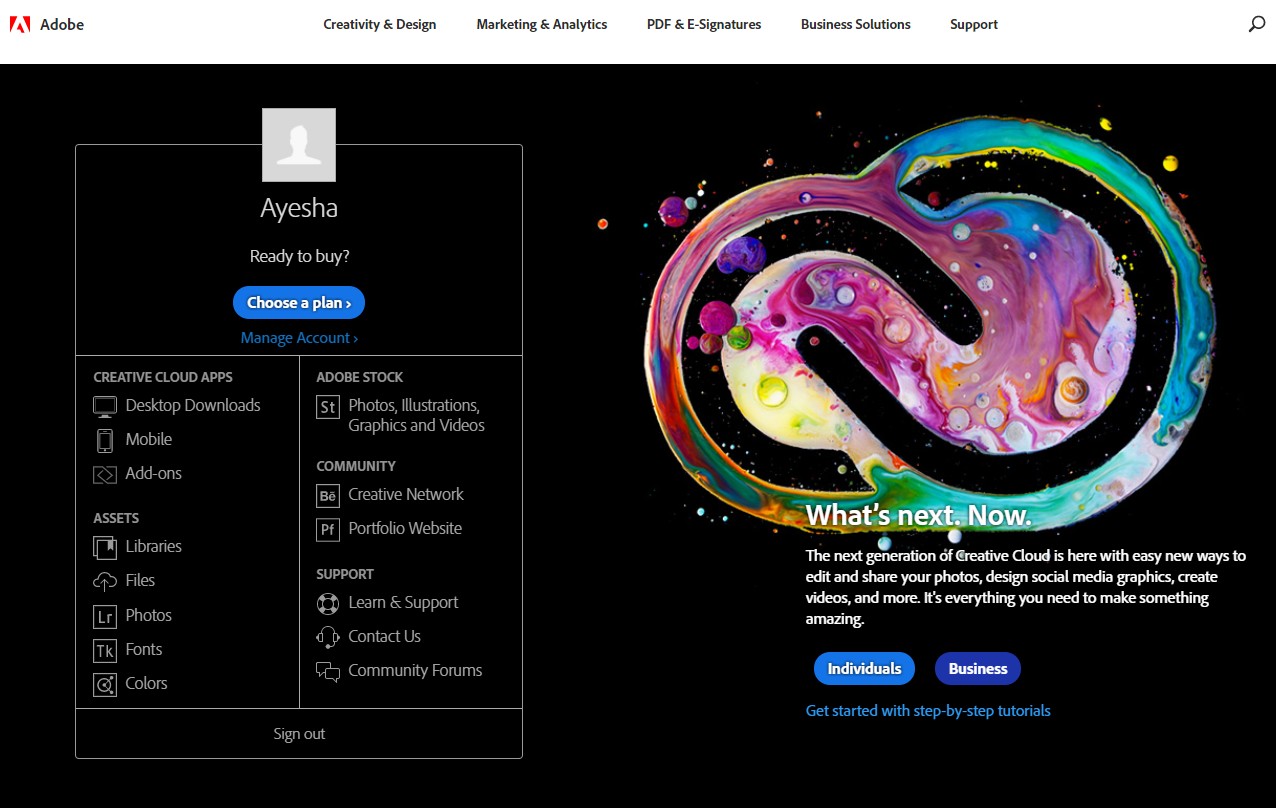Screen dimensions: 1276x808
Task: Open the step-by-step tutorials link
Action: point(927,710)
